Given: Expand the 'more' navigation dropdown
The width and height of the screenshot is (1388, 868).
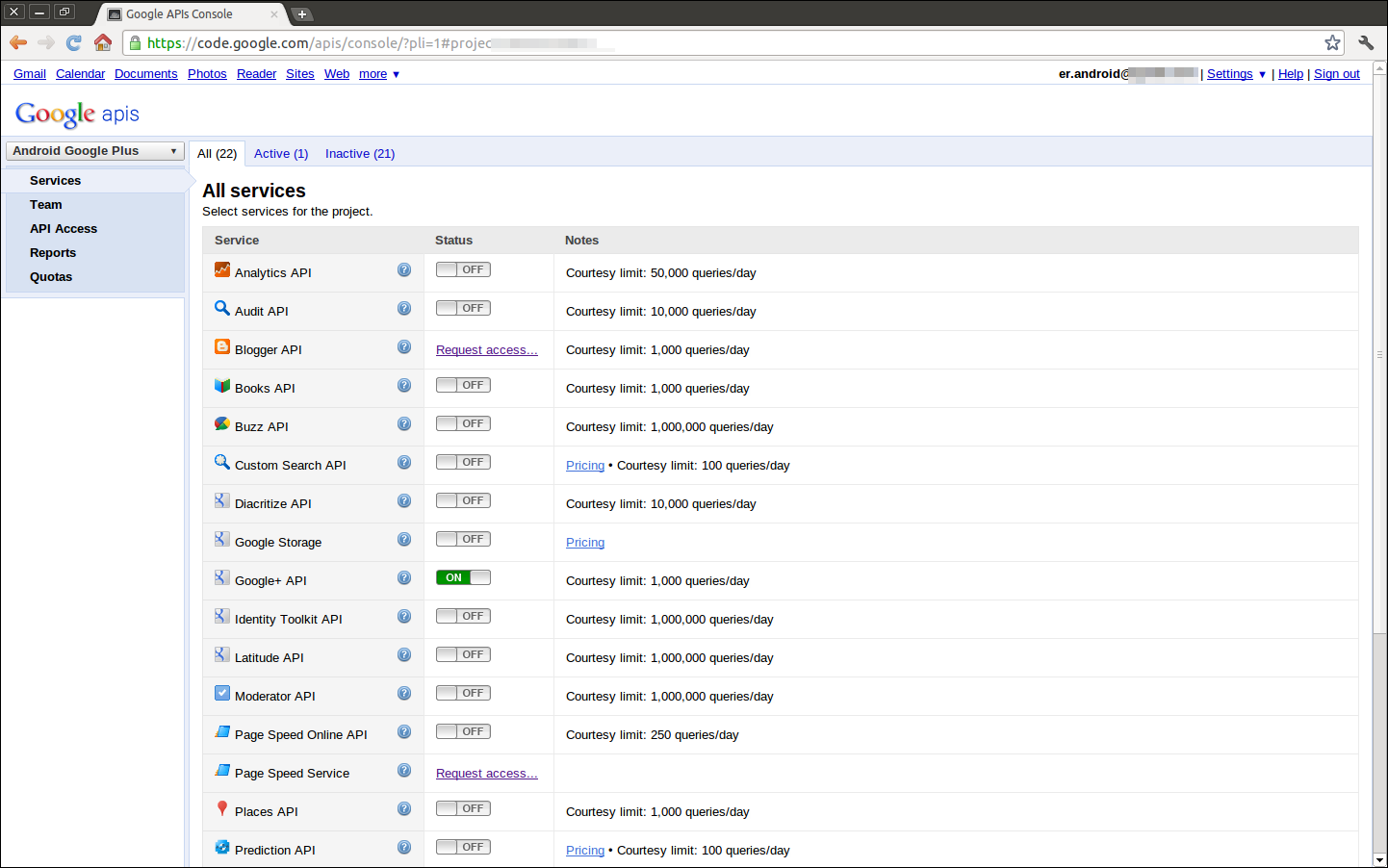Looking at the screenshot, I should [378, 73].
